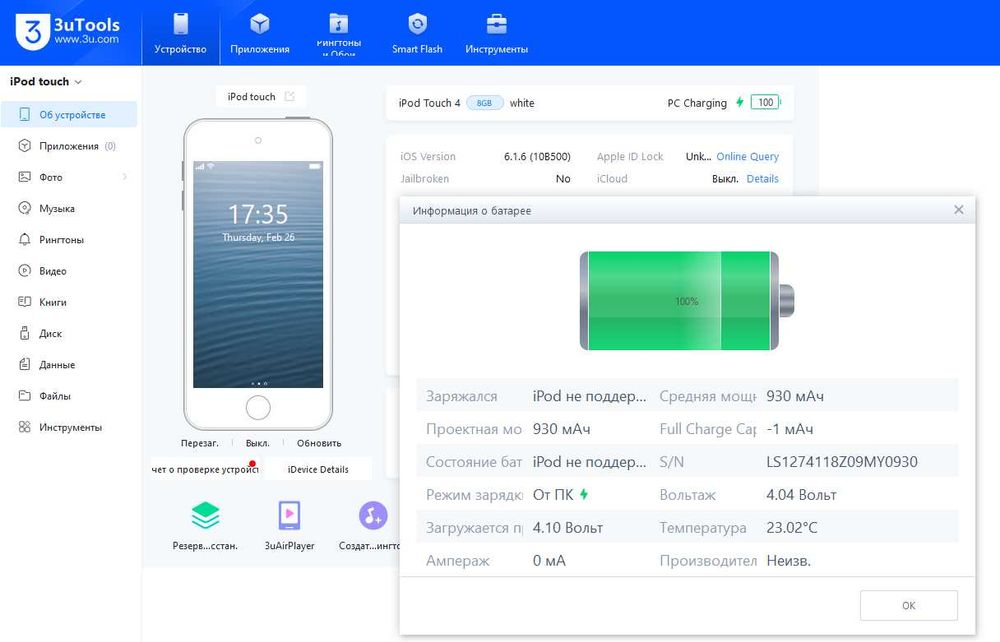Open the Smart Flash tab
1000x642 pixels.
click(x=417, y=33)
